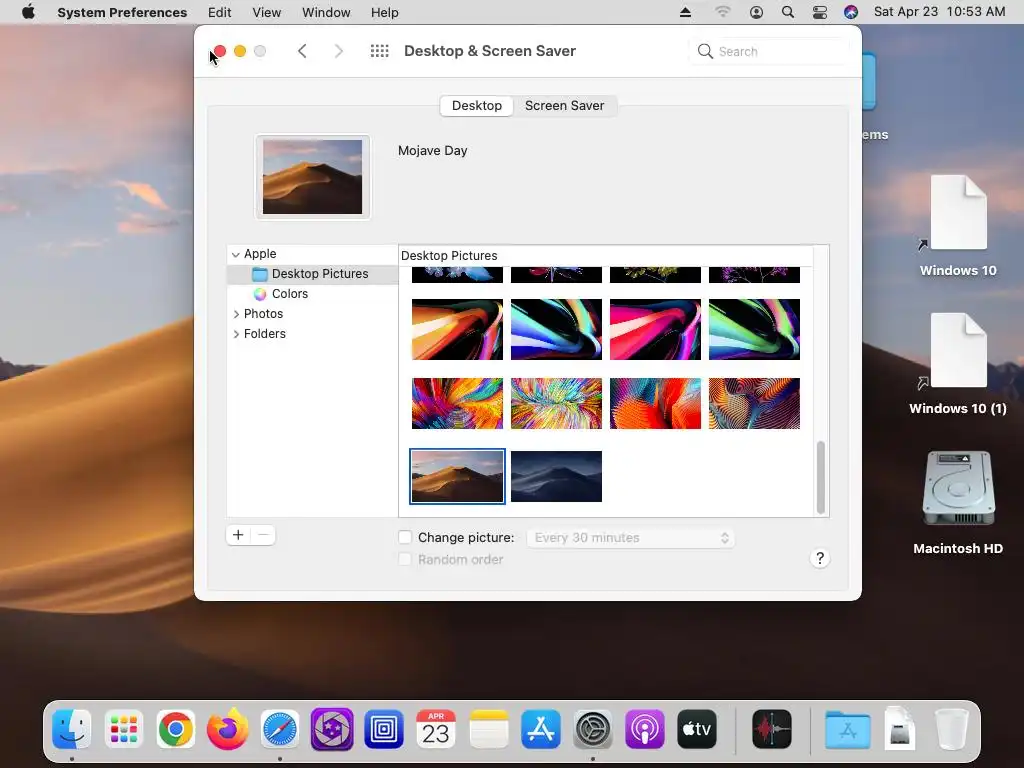Expand the Folders group

(x=236, y=334)
